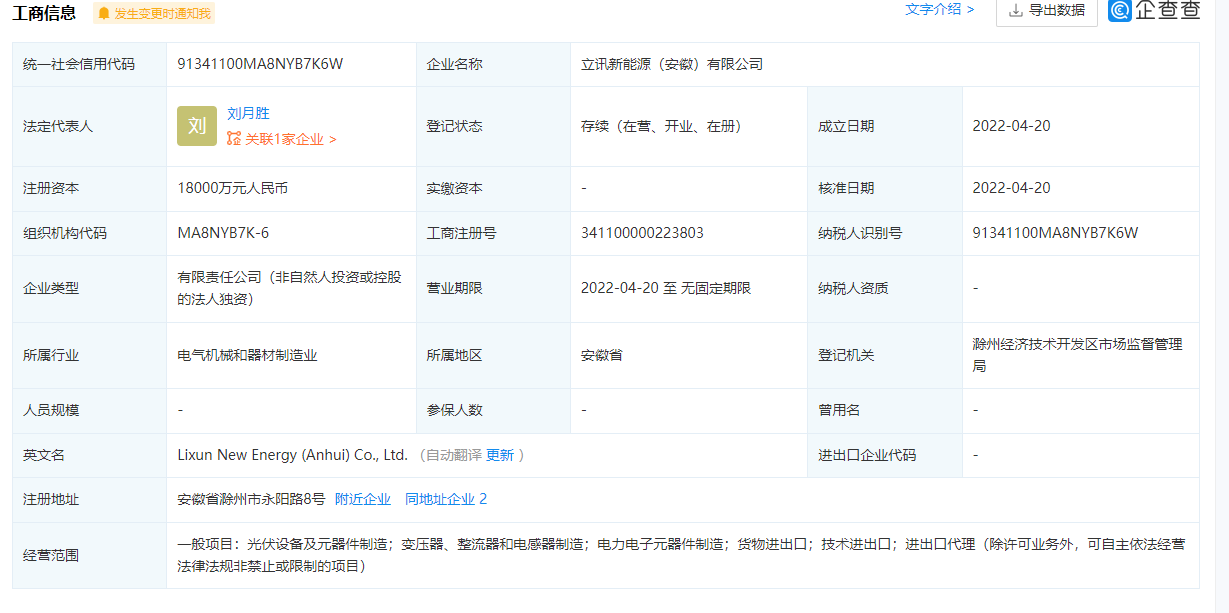Click the related-company tree icon before 关联1家企业
This screenshot has height=613, width=1229.
pyautogui.click(x=234, y=140)
